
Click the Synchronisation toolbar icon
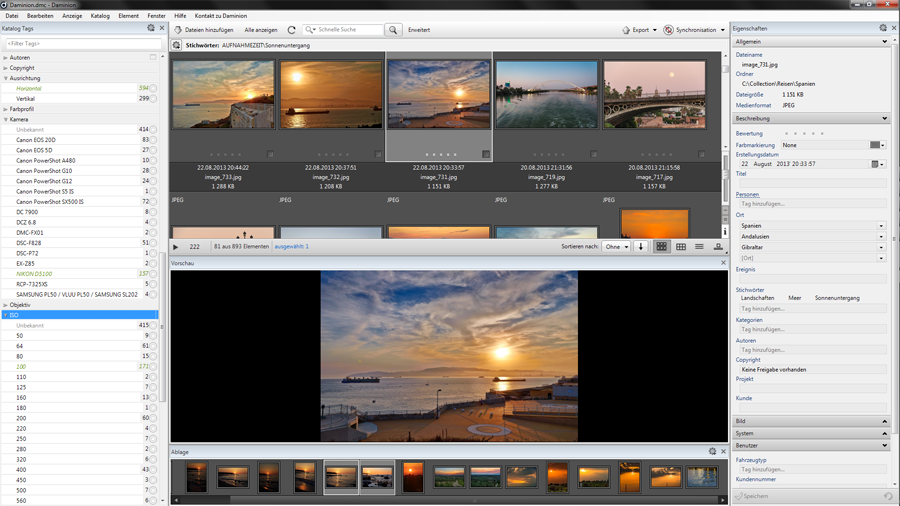[x=669, y=30]
